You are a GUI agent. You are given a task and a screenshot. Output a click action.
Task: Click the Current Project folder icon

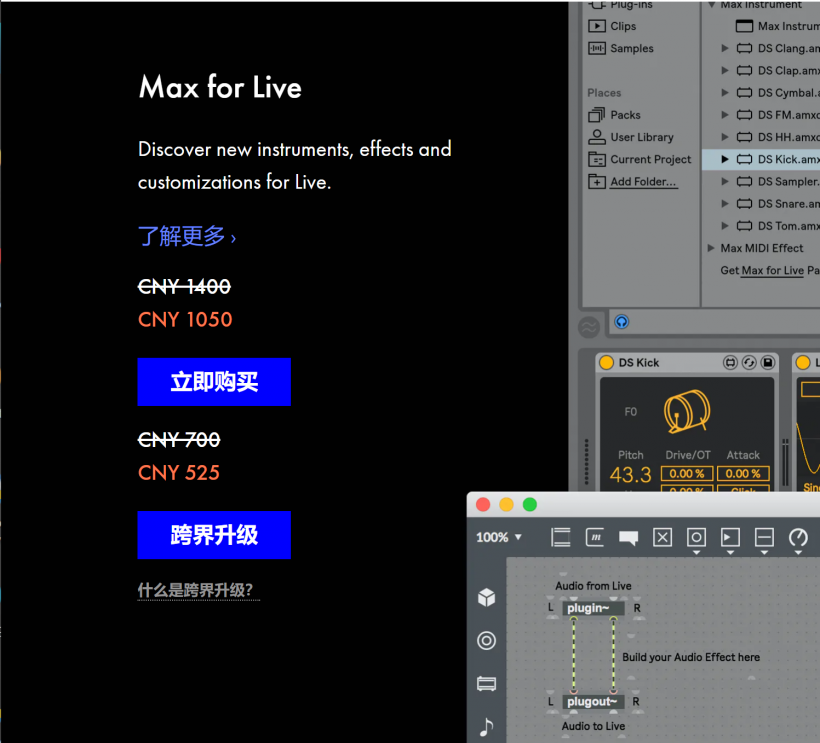pos(597,159)
